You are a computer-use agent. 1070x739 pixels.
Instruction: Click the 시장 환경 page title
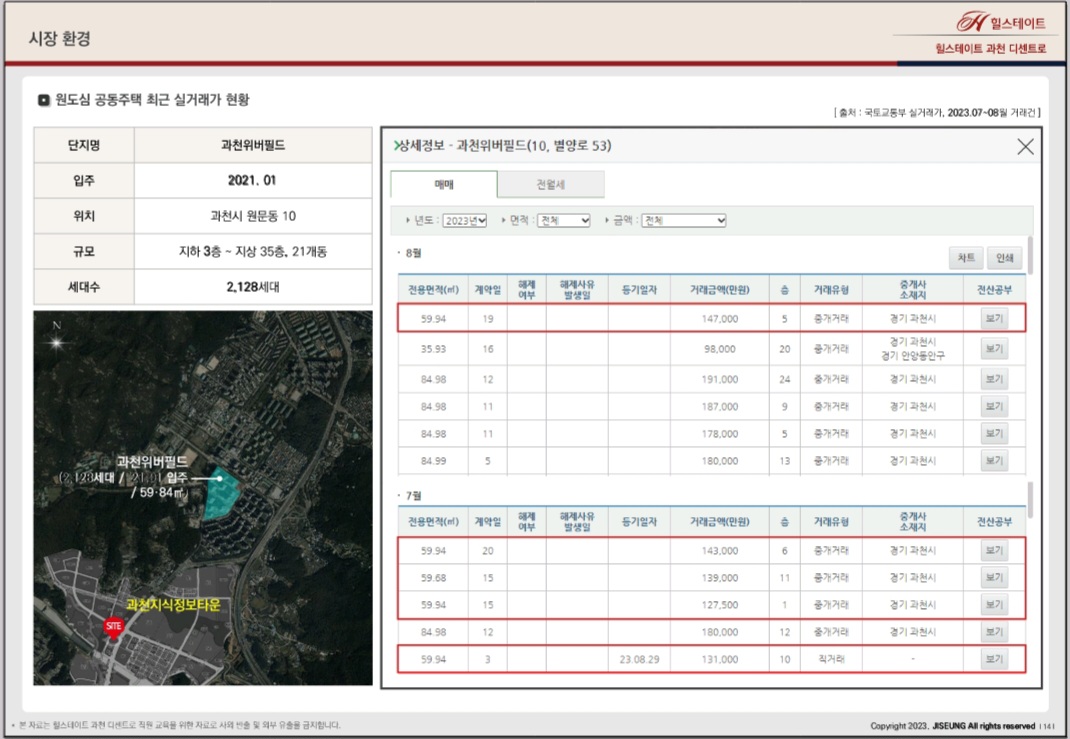[x=59, y=38]
